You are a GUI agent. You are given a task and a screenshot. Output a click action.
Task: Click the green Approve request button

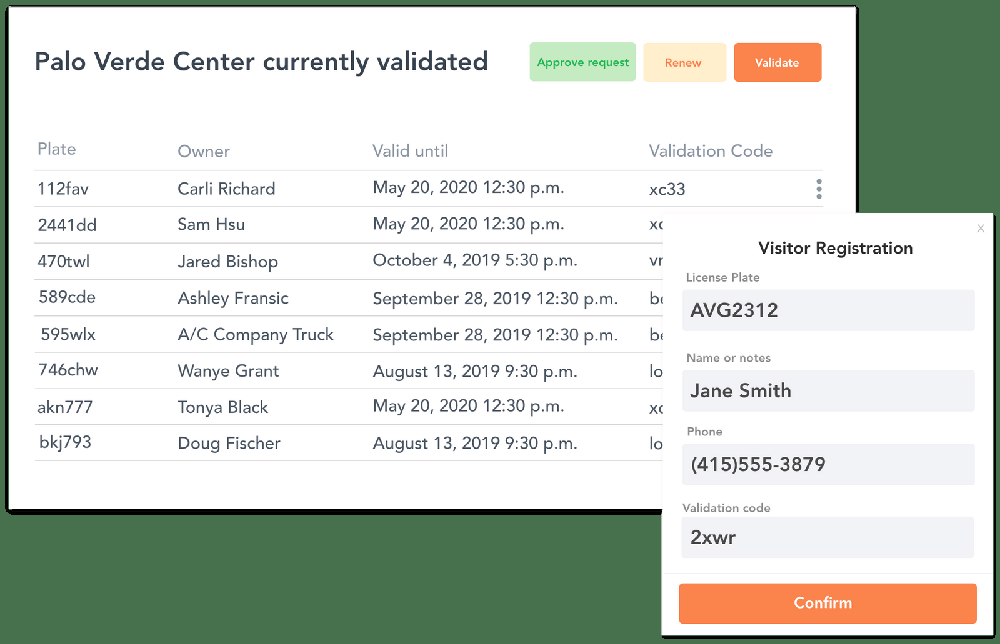(x=582, y=61)
